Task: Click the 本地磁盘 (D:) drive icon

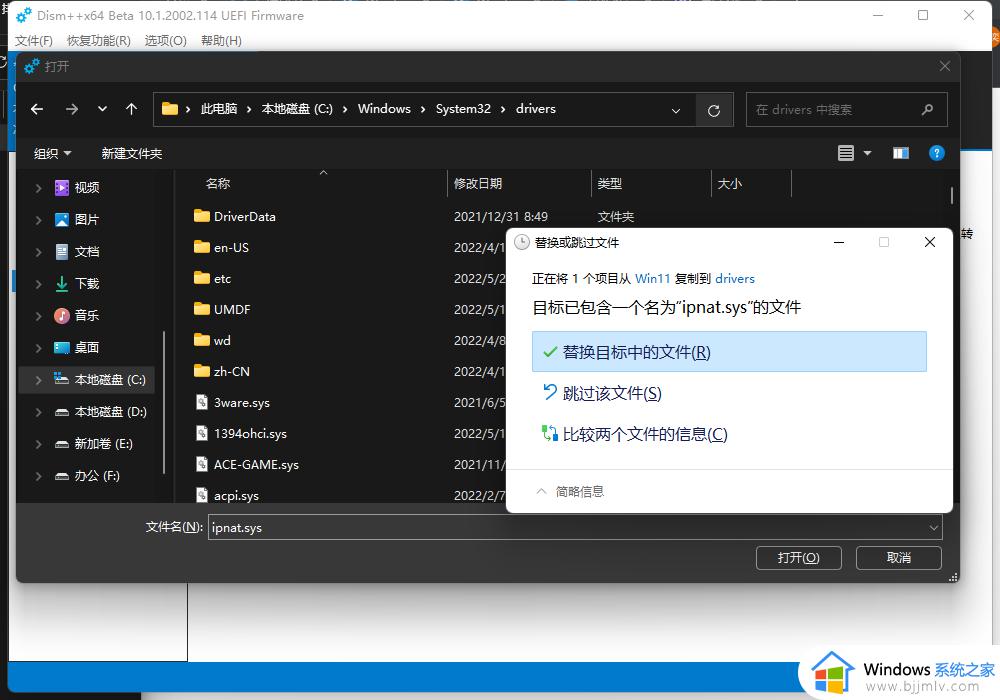Action: tap(62, 412)
